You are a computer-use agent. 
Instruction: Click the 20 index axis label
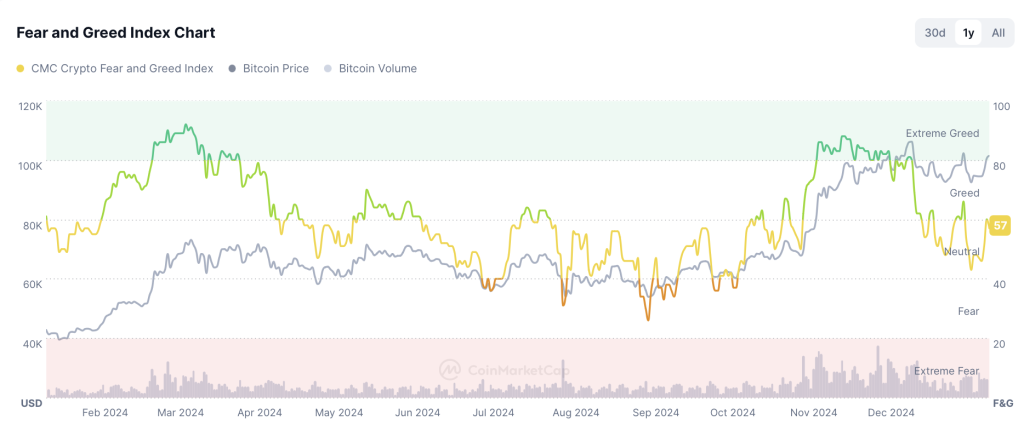999,344
